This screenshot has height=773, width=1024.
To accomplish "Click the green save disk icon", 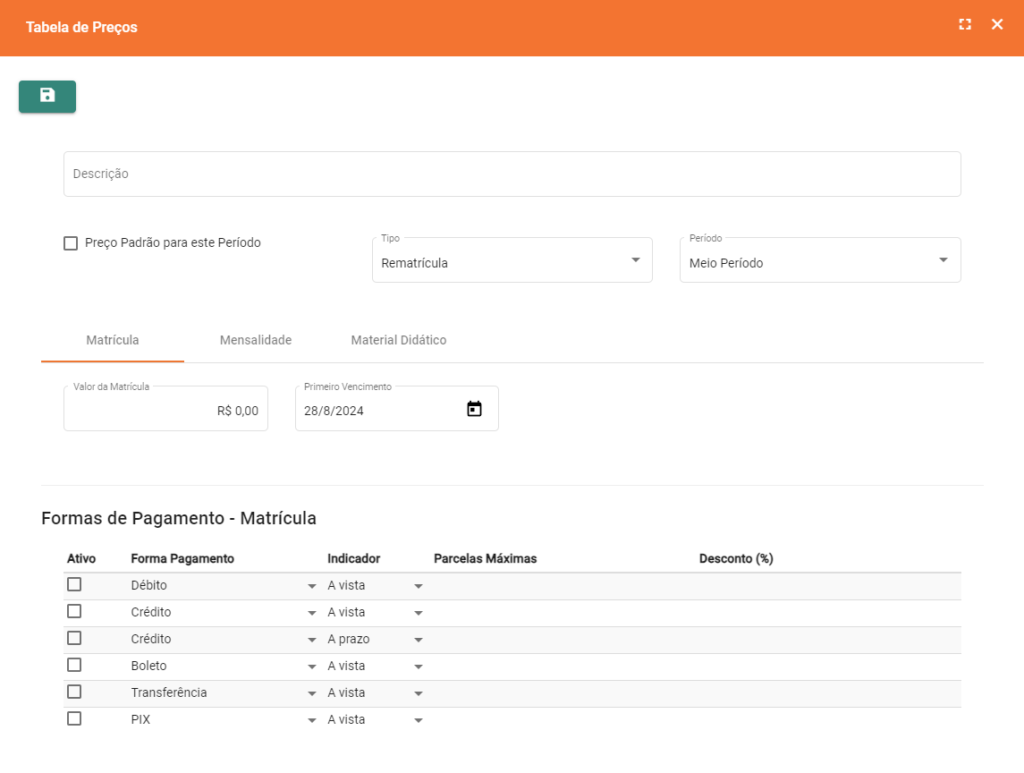I will pyautogui.click(x=47, y=96).
